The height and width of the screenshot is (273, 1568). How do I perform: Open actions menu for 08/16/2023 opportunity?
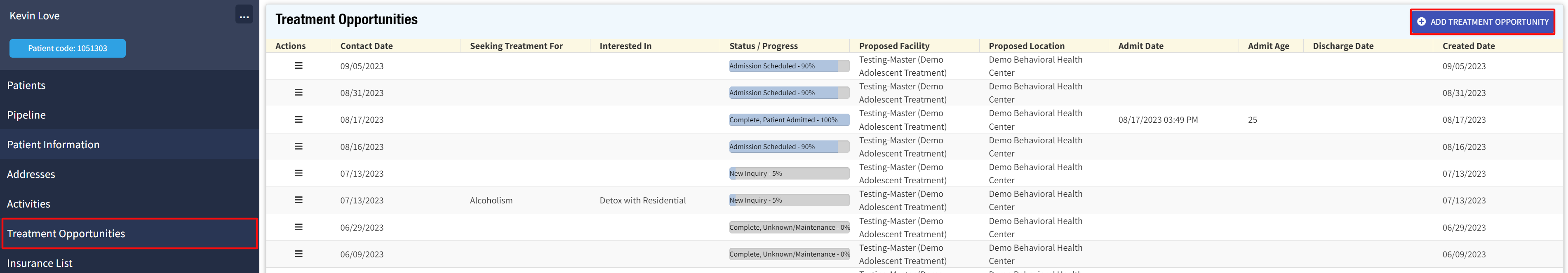pos(298,147)
